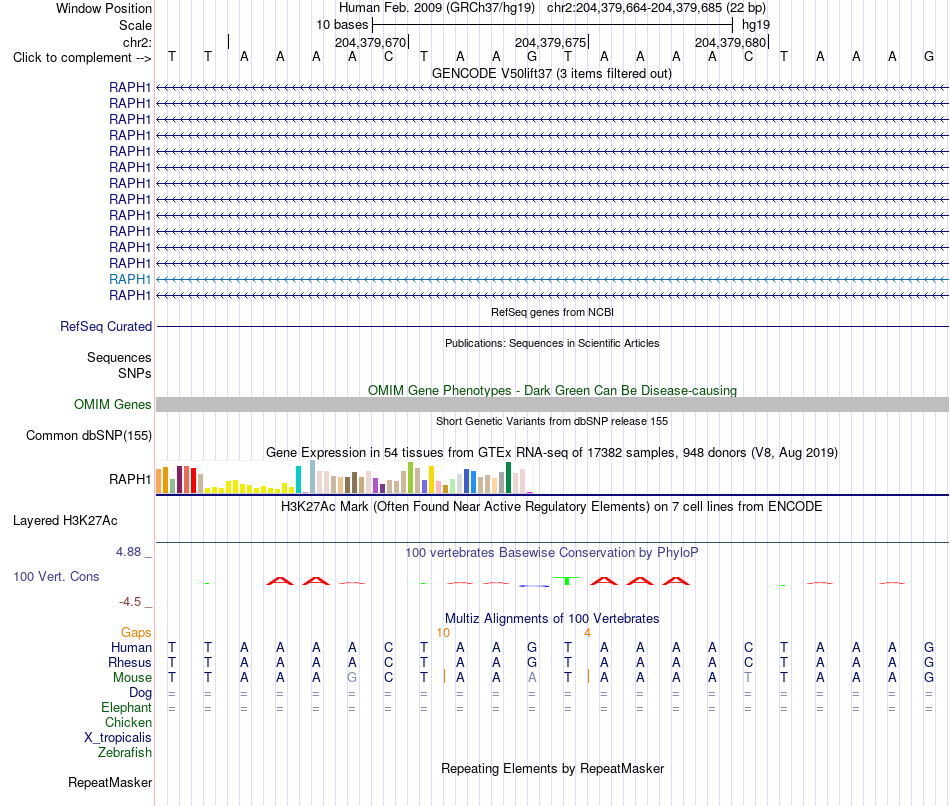This screenshot has width=950, height=806.
Task: Open the GTEx Gene Expression track title
Action: pos(551,452)
